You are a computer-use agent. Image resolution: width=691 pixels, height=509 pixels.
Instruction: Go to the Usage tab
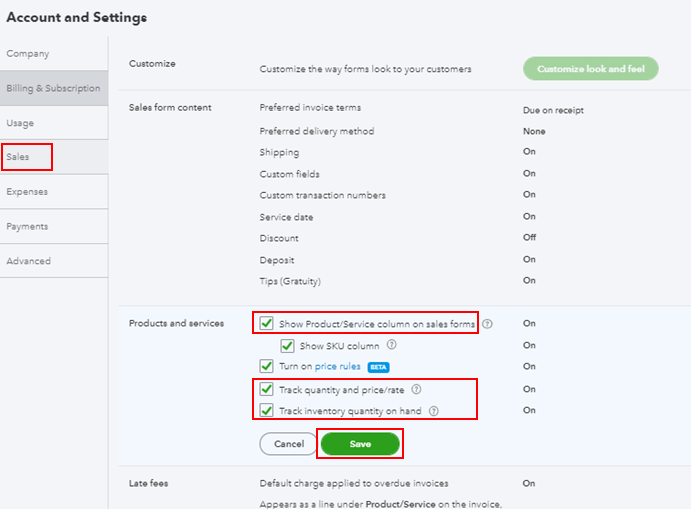(20, 123)
